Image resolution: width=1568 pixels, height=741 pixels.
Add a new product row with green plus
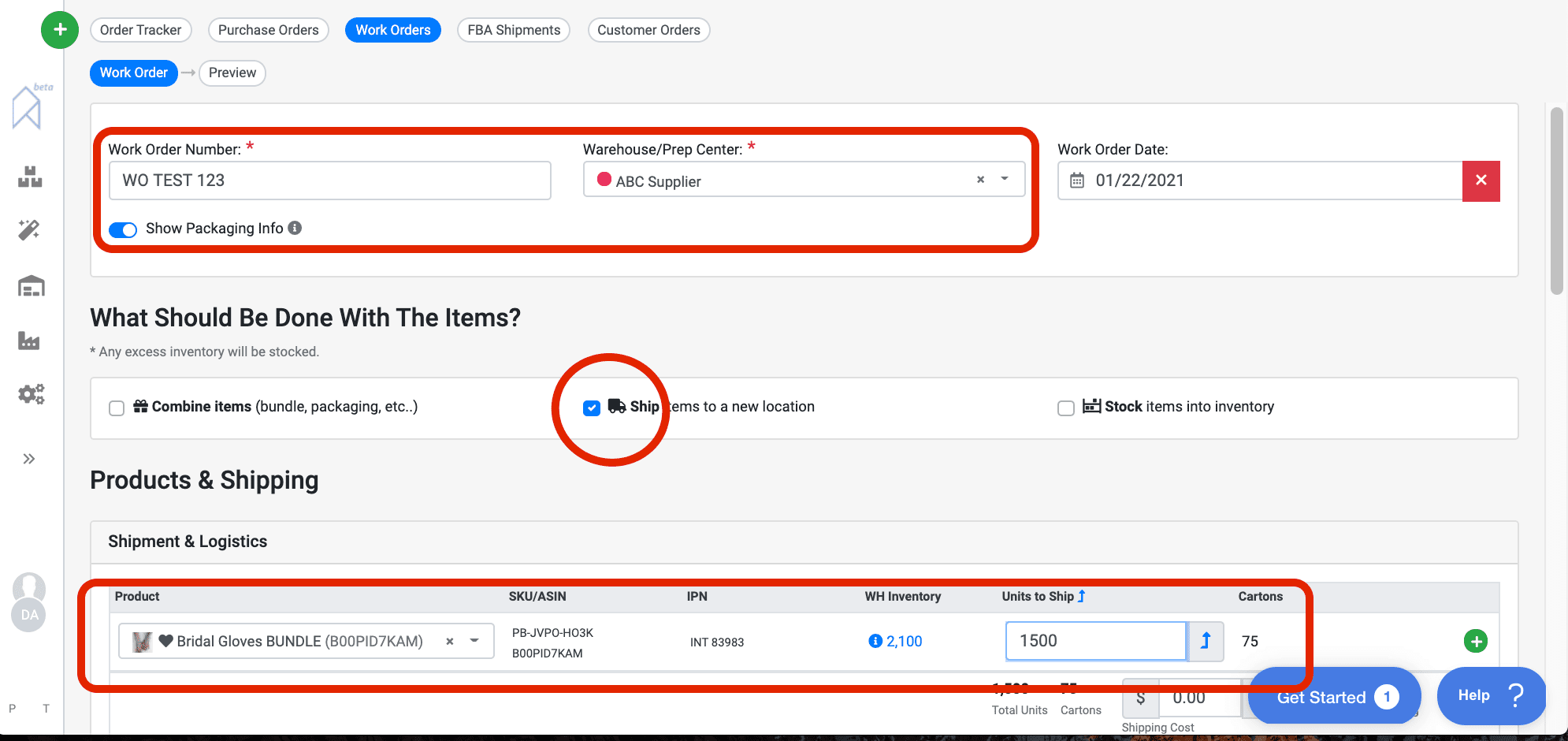coord(1475,641)
